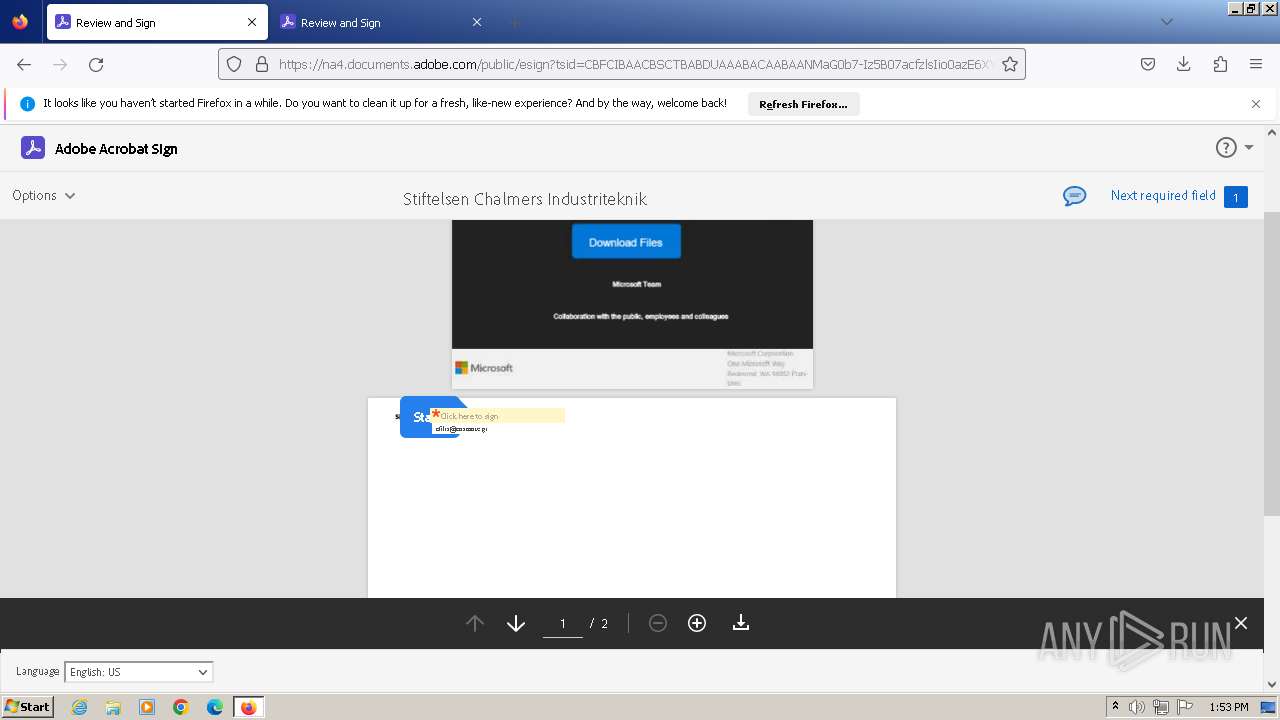Open the volume speaker tray icon
This screenshot has width=1280, height=720.
(x=1137, y=707)
